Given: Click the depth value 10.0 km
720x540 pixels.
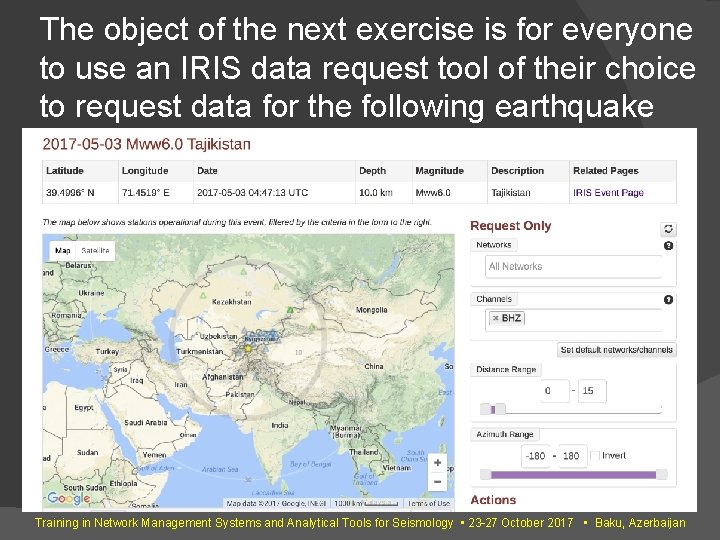Looking at the screenshot, I should (x=376, y=192).
